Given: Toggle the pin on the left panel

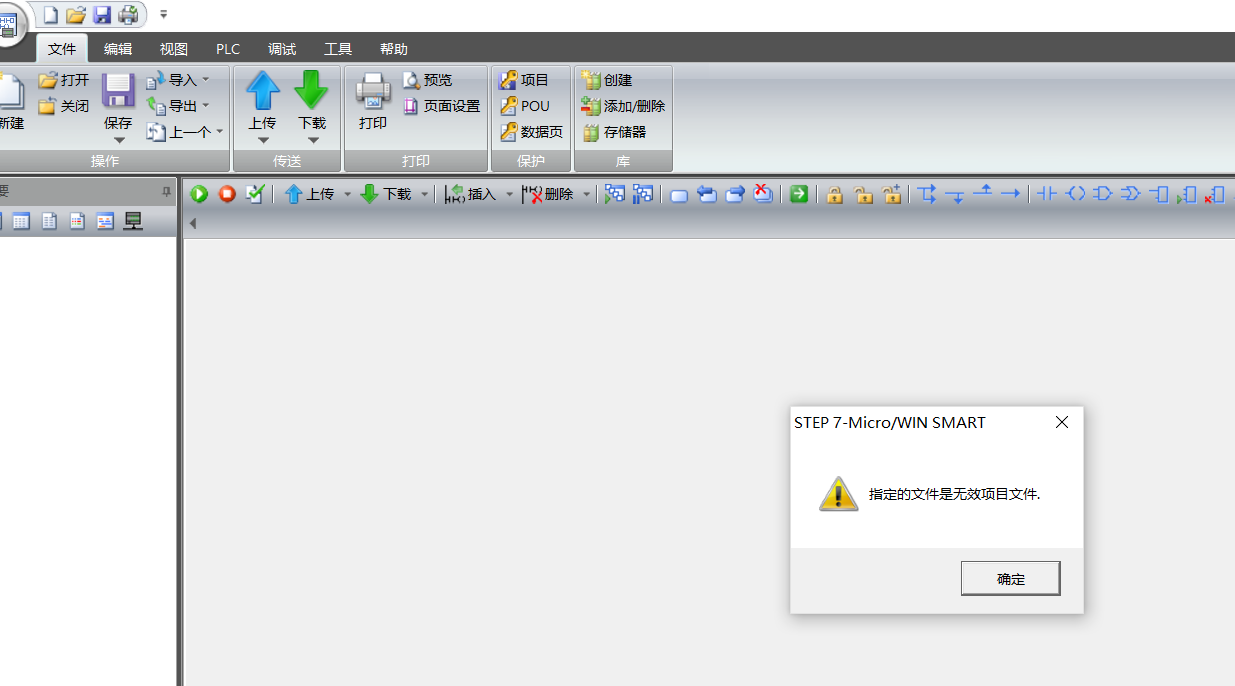Looking at the screenshot, I should [x=166, y=192].
